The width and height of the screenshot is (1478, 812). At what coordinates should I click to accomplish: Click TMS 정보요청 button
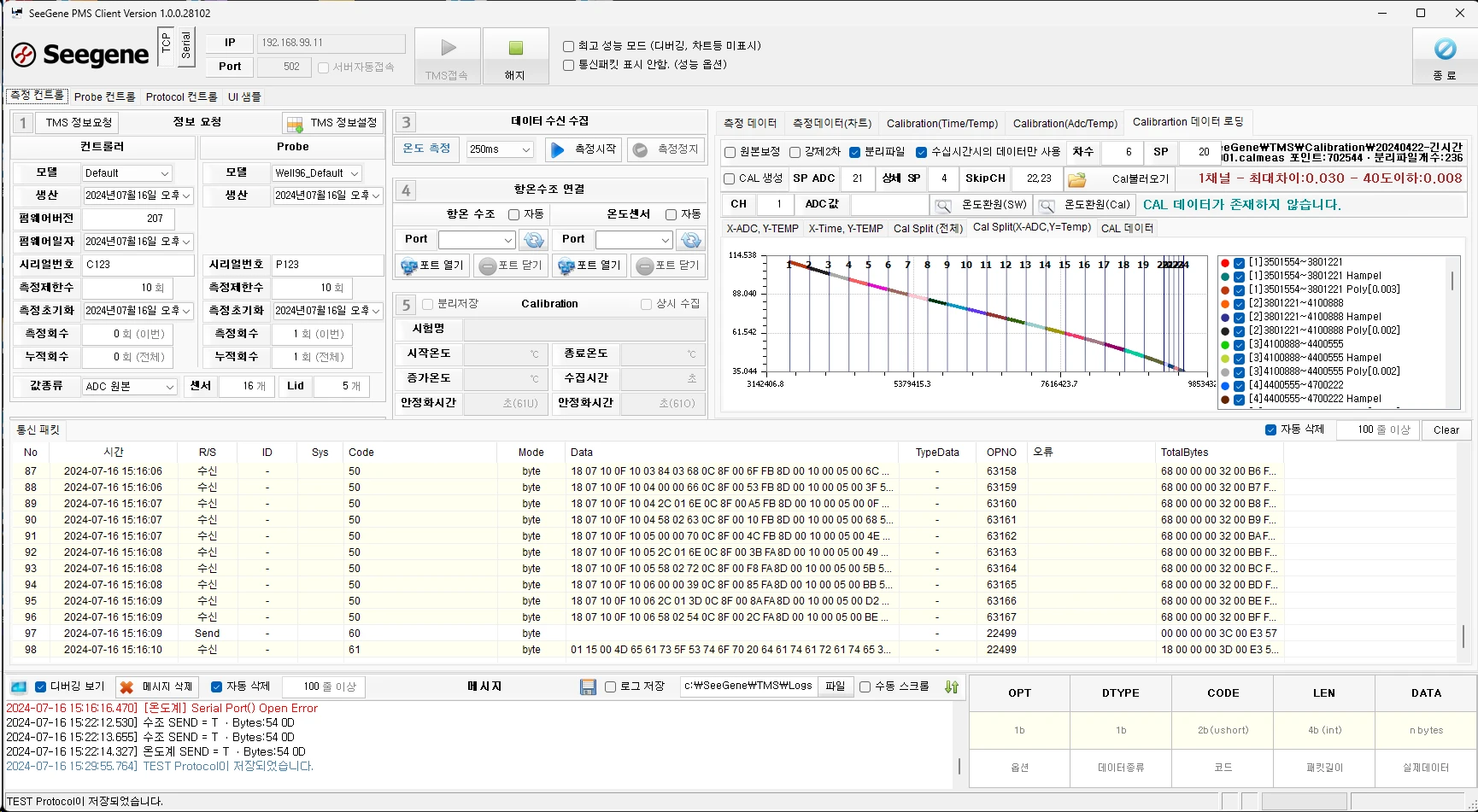pos(79,123)
